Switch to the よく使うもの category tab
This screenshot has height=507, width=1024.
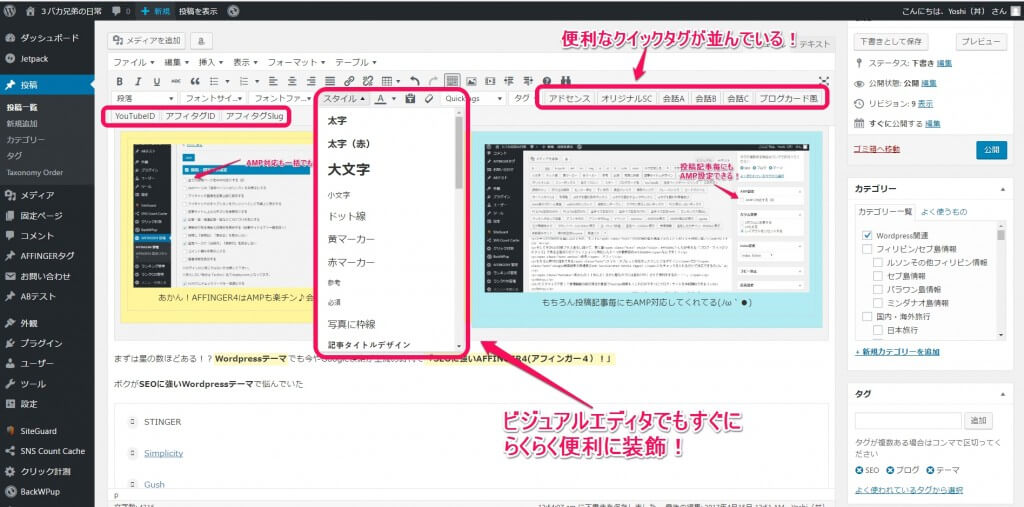(x=944, y=212)
